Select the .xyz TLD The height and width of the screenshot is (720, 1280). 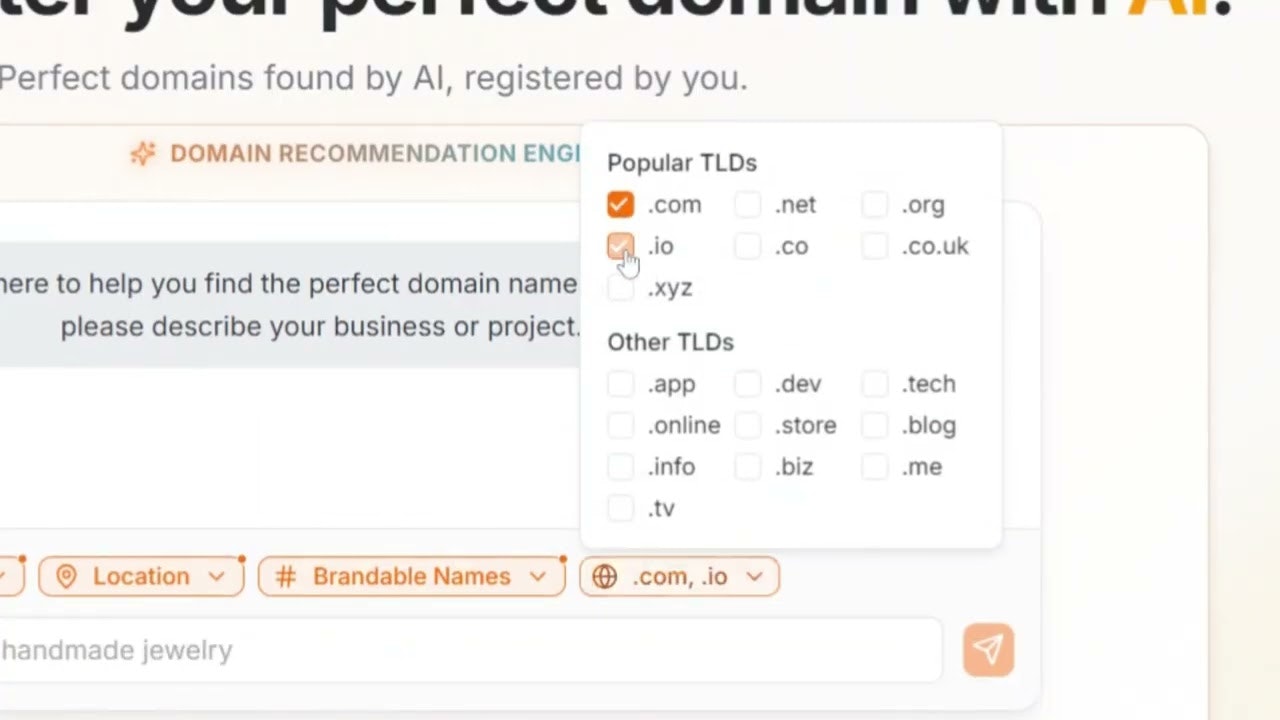coord(620,287)
